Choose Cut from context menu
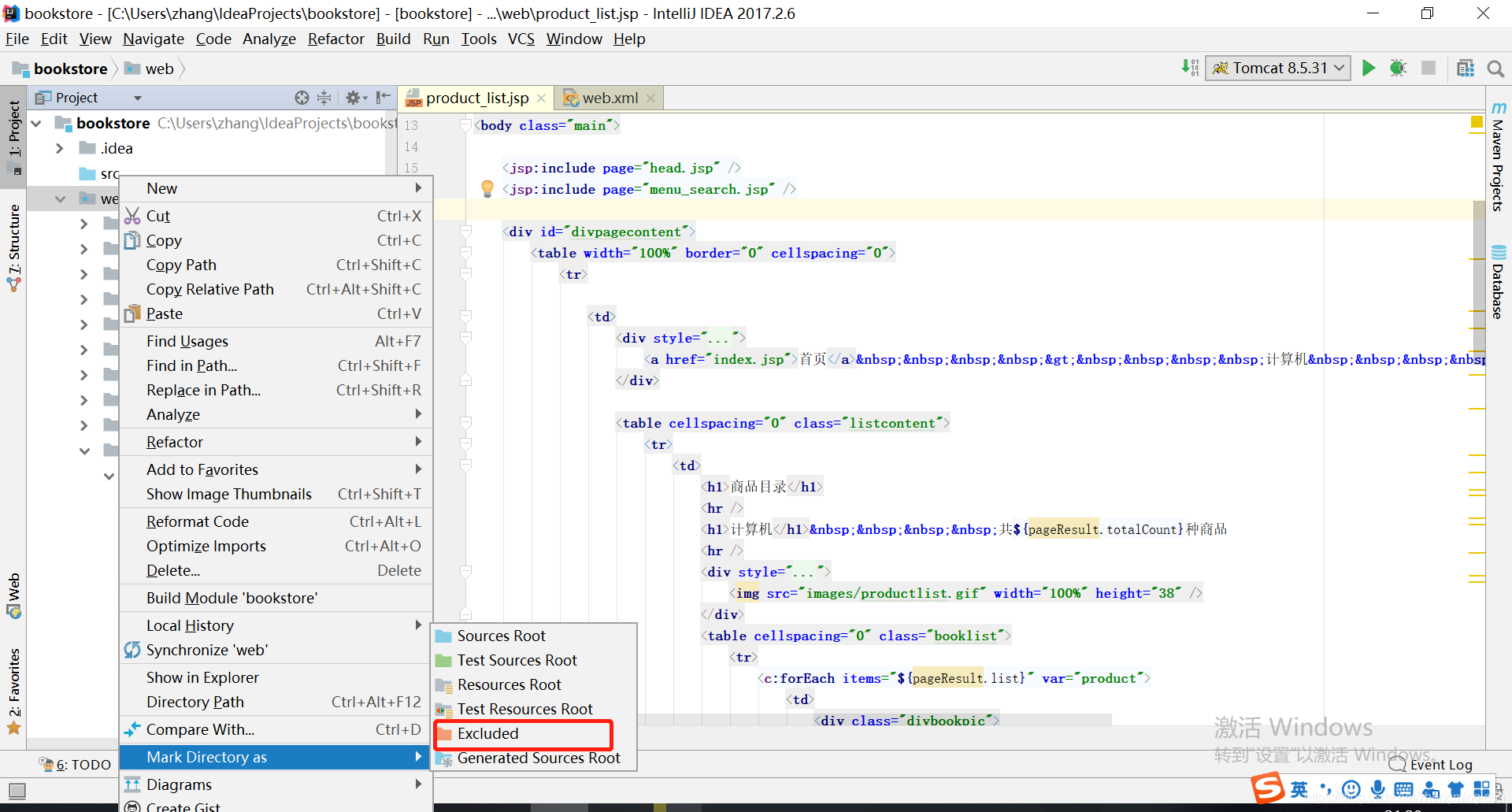Image resolution: width=1512 pixels, height=812 pixels. coord(276,216)
